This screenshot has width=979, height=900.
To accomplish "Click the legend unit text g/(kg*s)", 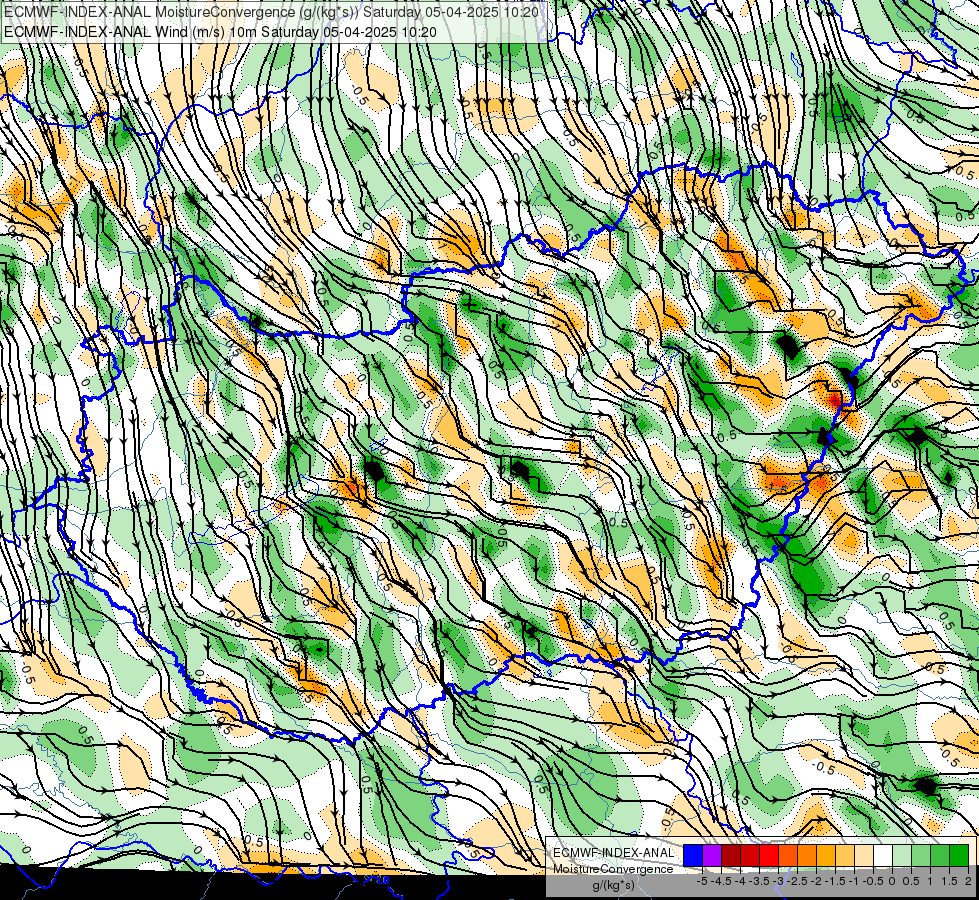I will coord(613,886).
